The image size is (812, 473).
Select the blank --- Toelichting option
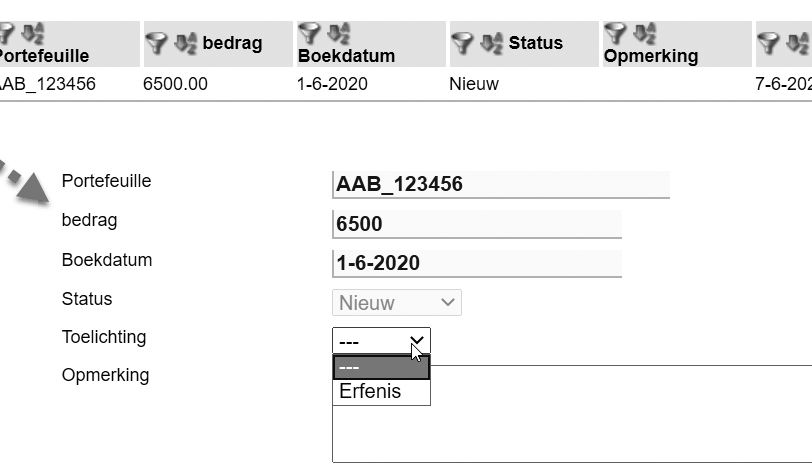click(381, 367)
